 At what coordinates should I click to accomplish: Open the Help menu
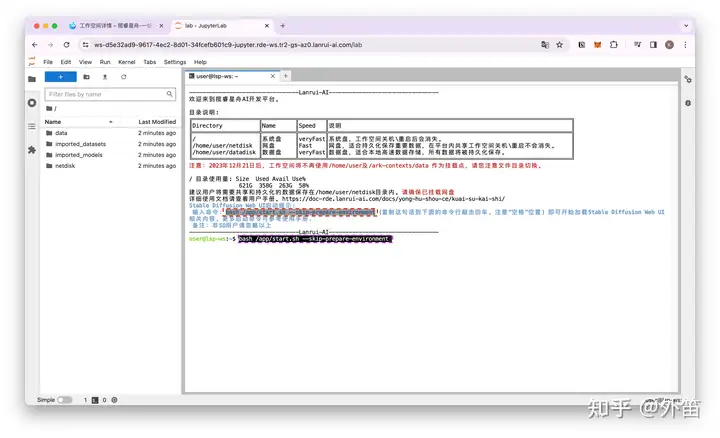point(200,62)
